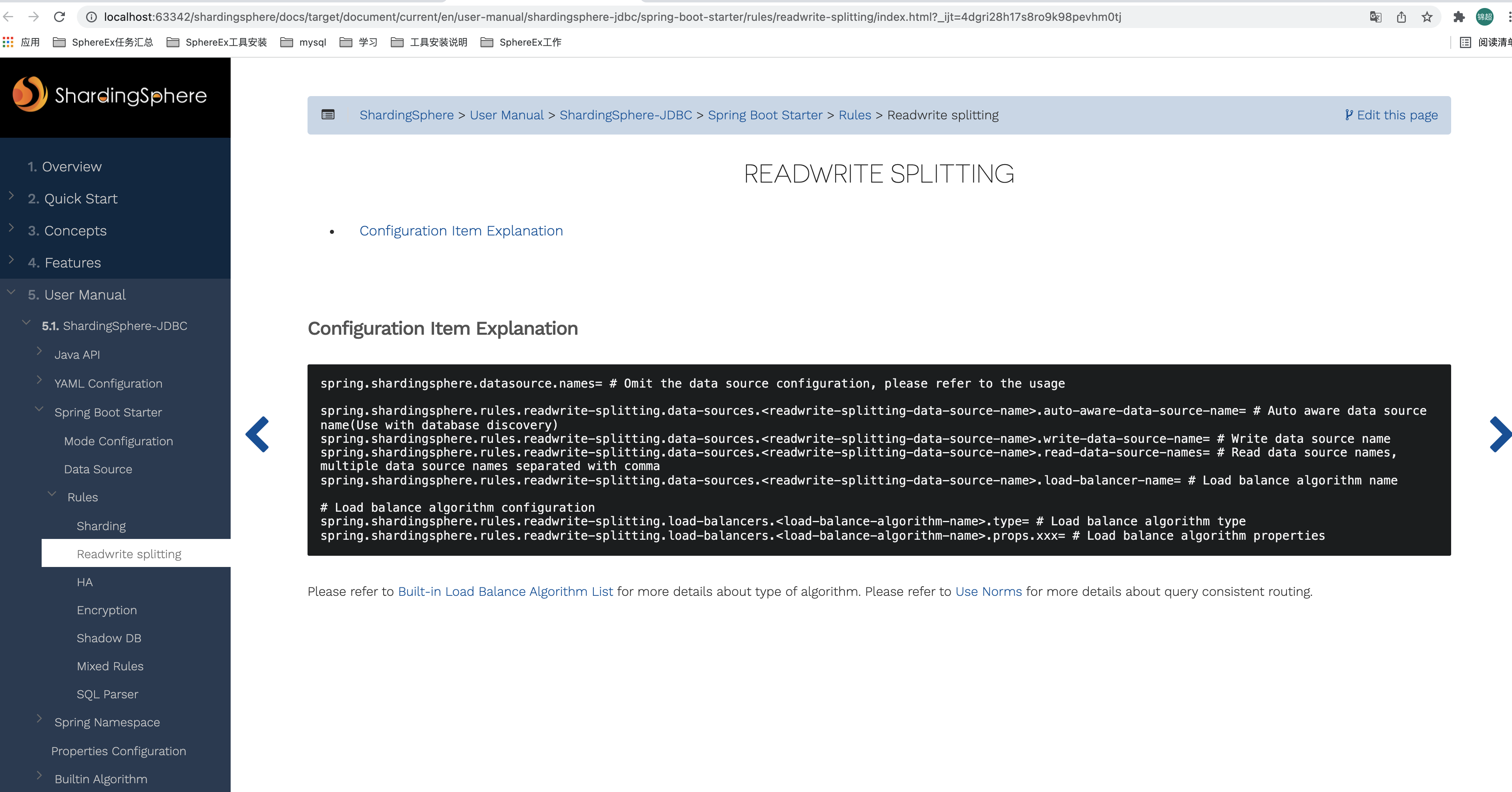Open the Apps grid in bookmarks bar
The width and height of the screenshot is (1512, 792).
tap(8, 42)
